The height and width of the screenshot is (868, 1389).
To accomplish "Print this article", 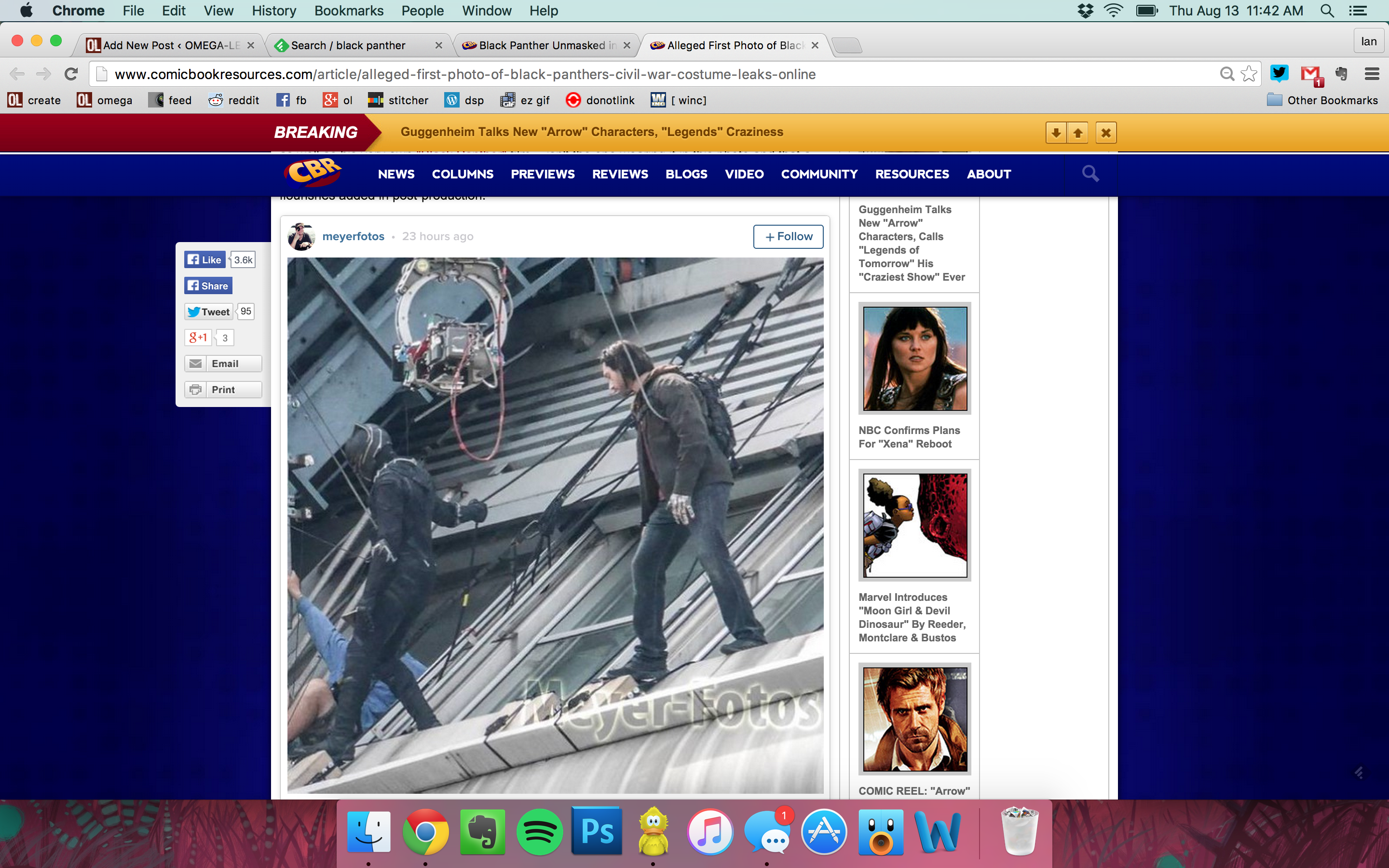I will click(x=223, y=389).
